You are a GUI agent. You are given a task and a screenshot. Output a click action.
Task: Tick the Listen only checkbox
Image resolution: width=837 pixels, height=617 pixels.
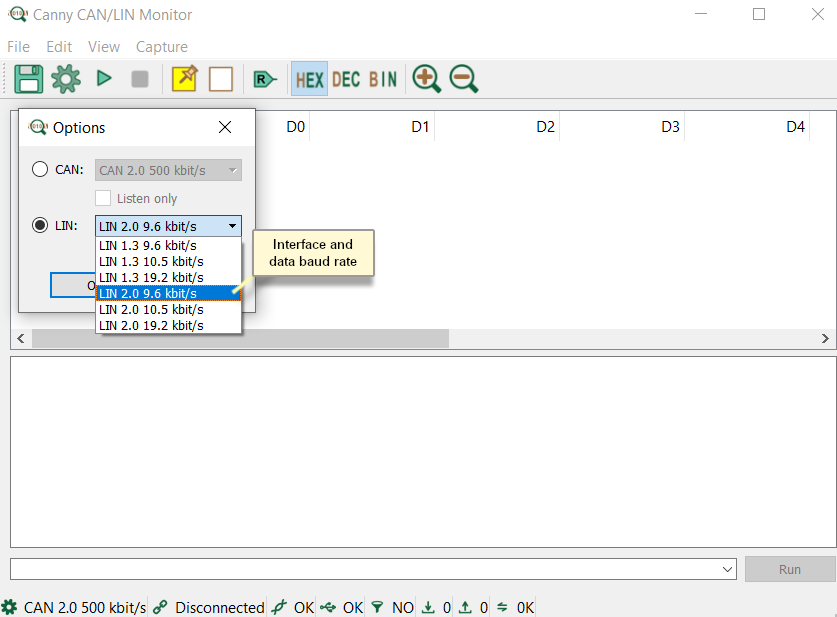tap(103, 198)
